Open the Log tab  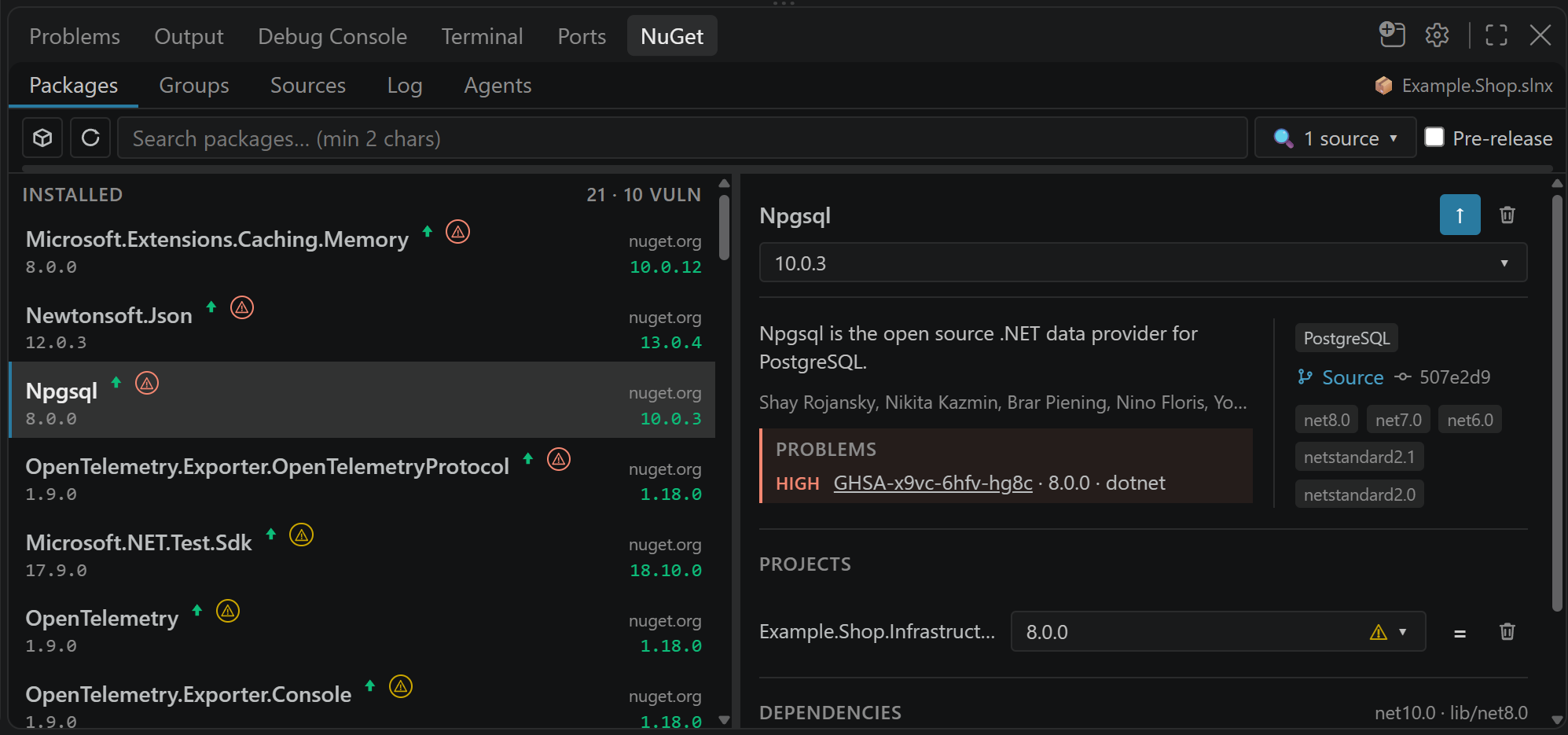[405, 85]
